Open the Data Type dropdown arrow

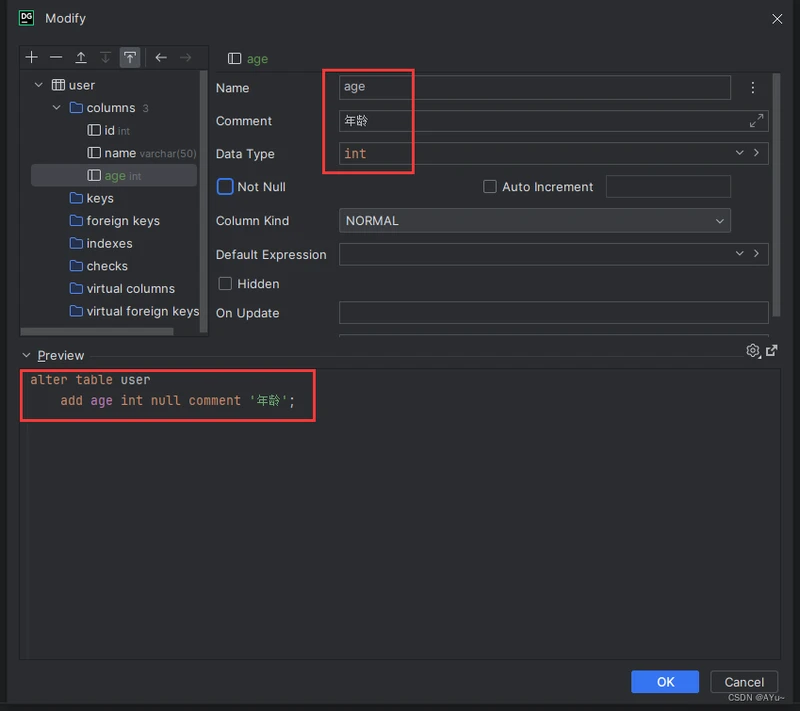click(739, 153)
